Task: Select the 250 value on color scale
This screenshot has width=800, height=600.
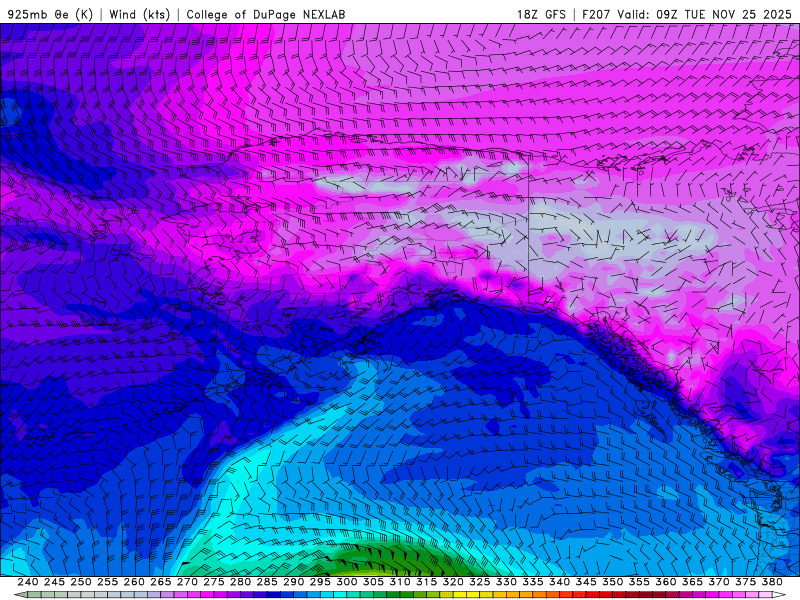Action: click(x=81, y=582)
